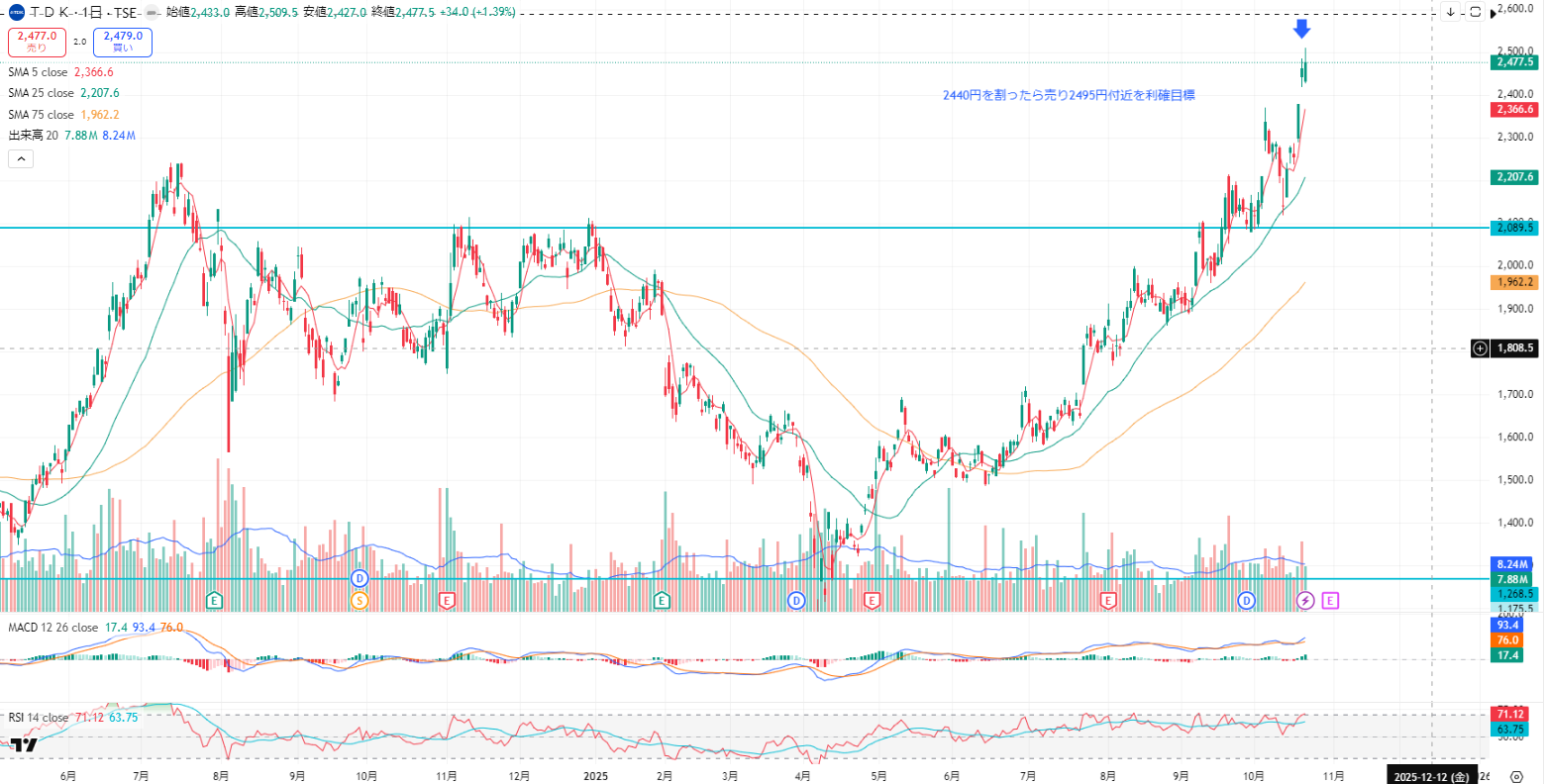Select the blue annotation text about 2440円

(x=1069, y=96)
